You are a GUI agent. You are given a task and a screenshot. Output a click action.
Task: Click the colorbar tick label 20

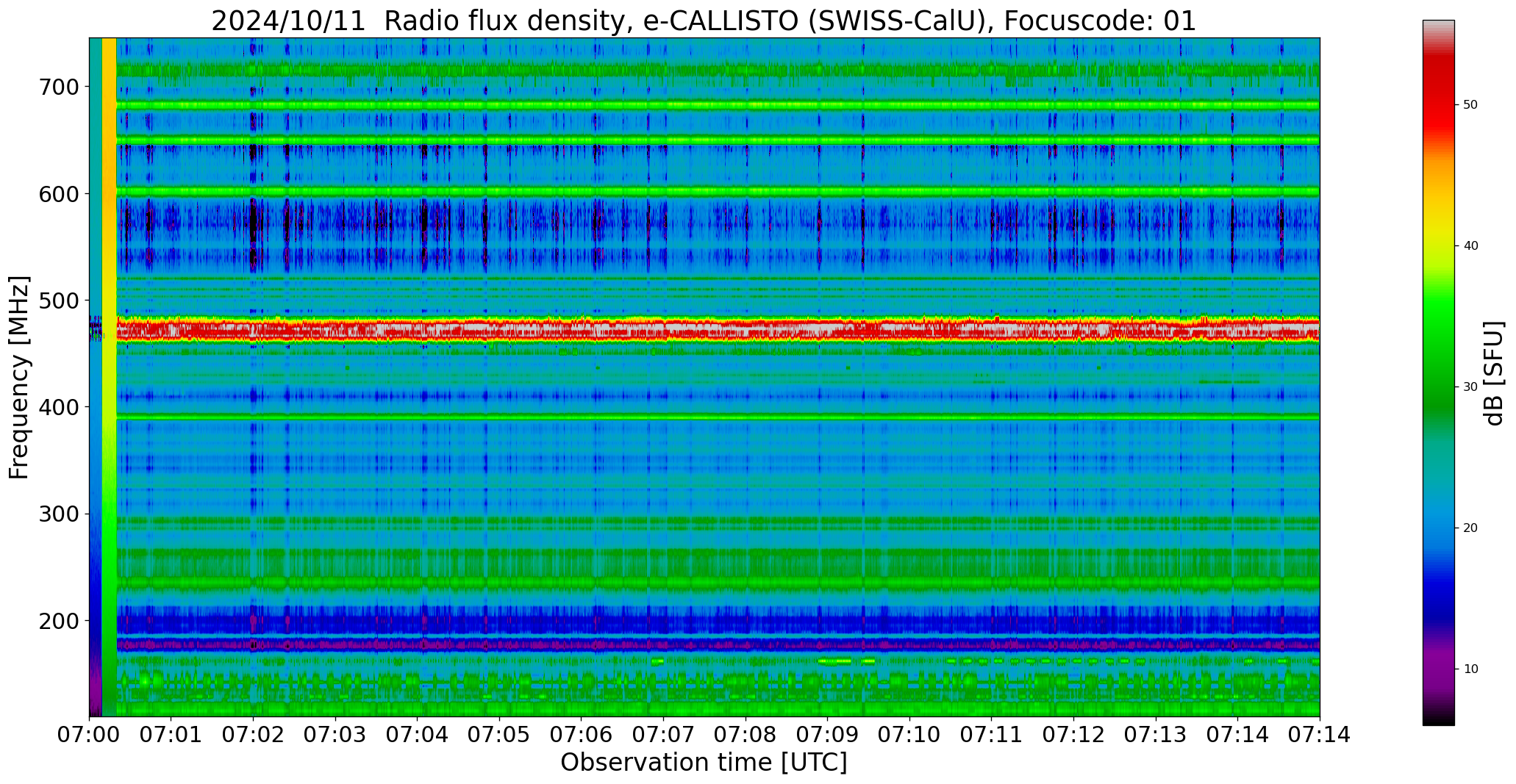point(1470,528)
